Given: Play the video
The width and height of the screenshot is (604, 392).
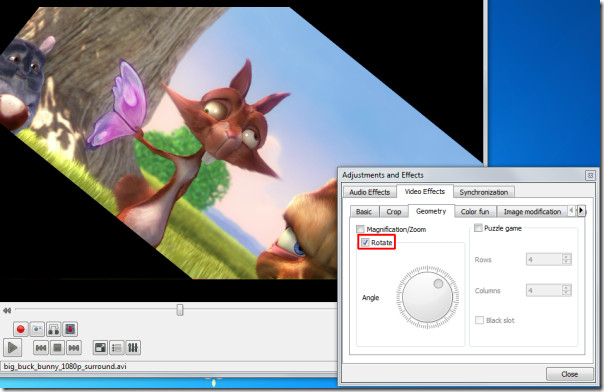Looking at the screenshot, I should coord(12,348).
